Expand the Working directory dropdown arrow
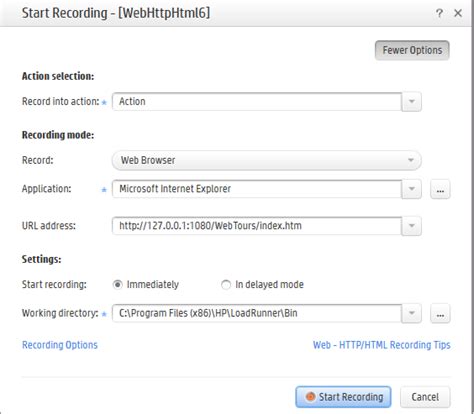474x414 pixels. (412, 313)
